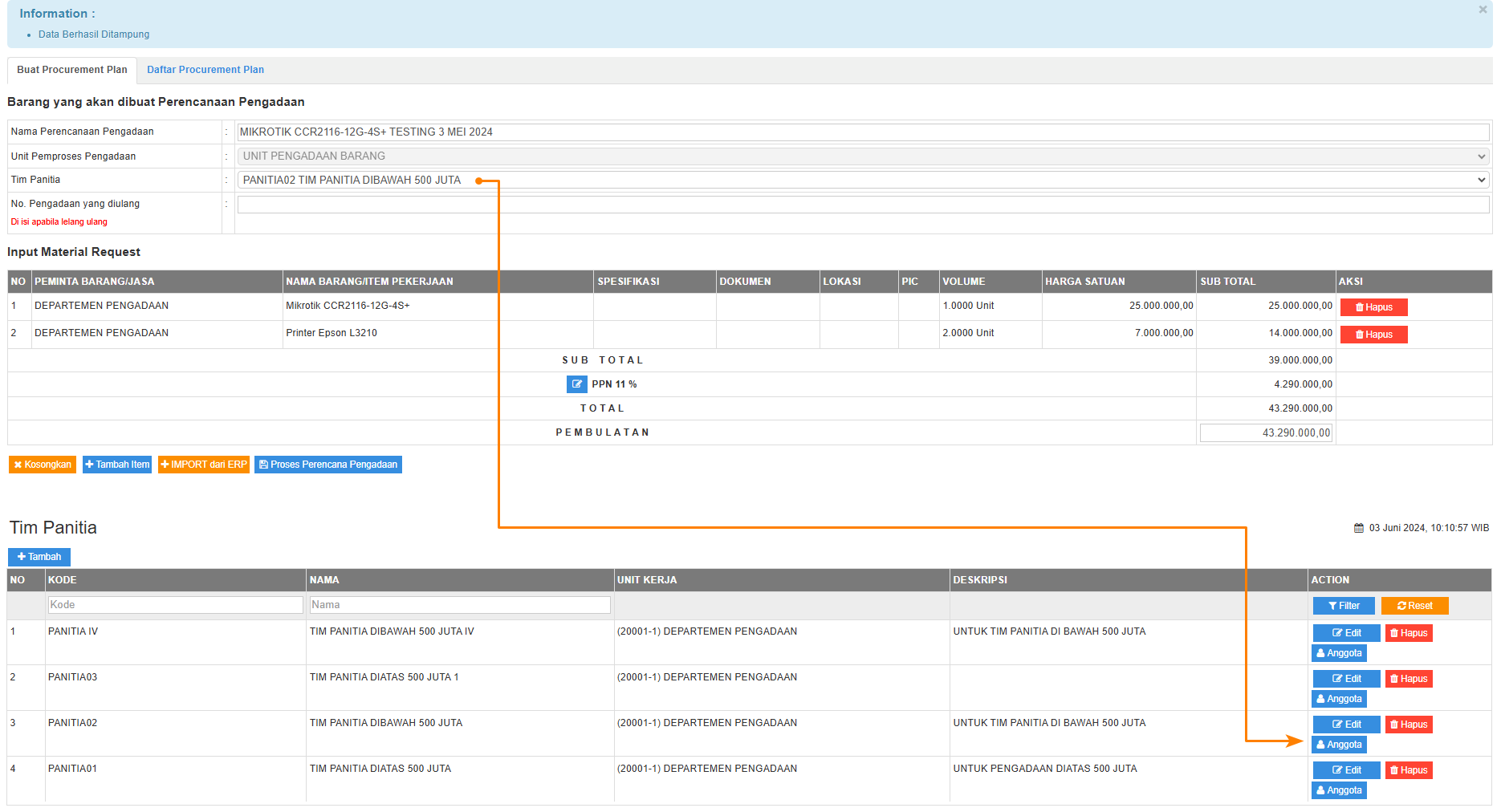Image resolution: width=1501 pixels, height=812 pixels.
Task: Dismiss the Information alert with the X
Action: click(x=1483, y=10)
